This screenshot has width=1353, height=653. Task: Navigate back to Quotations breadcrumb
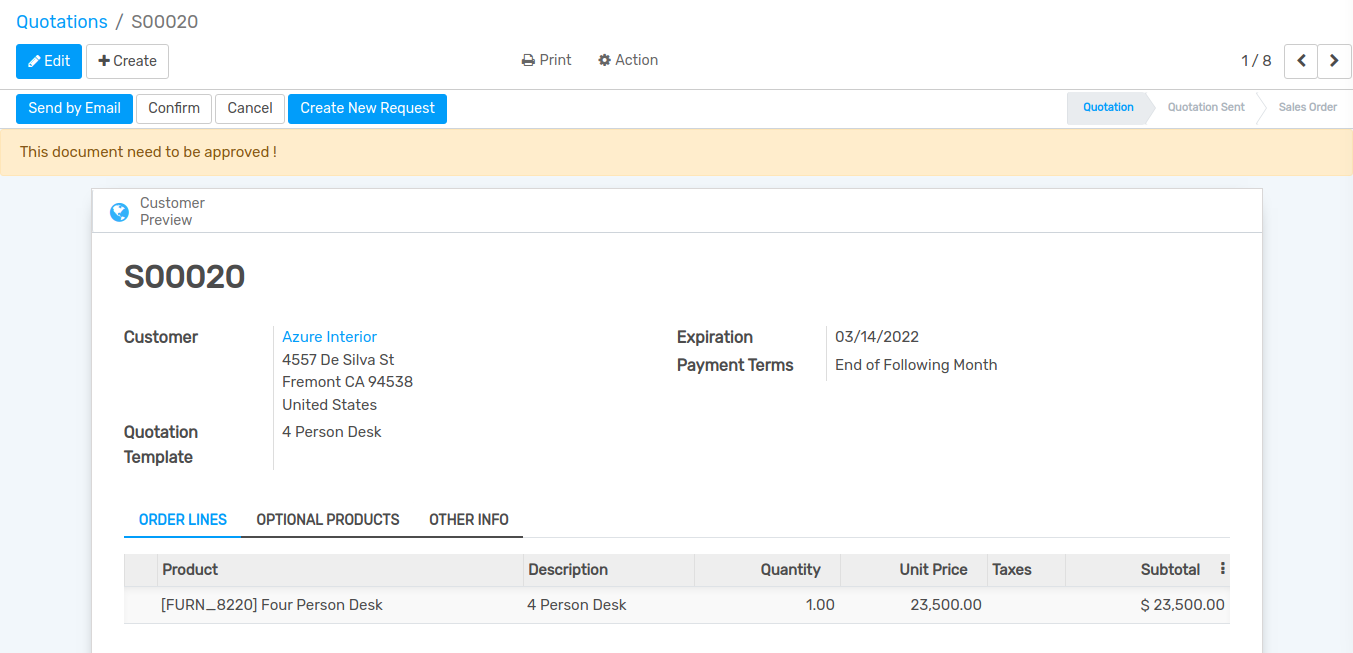pyautogui.click(x=62, y=22)
